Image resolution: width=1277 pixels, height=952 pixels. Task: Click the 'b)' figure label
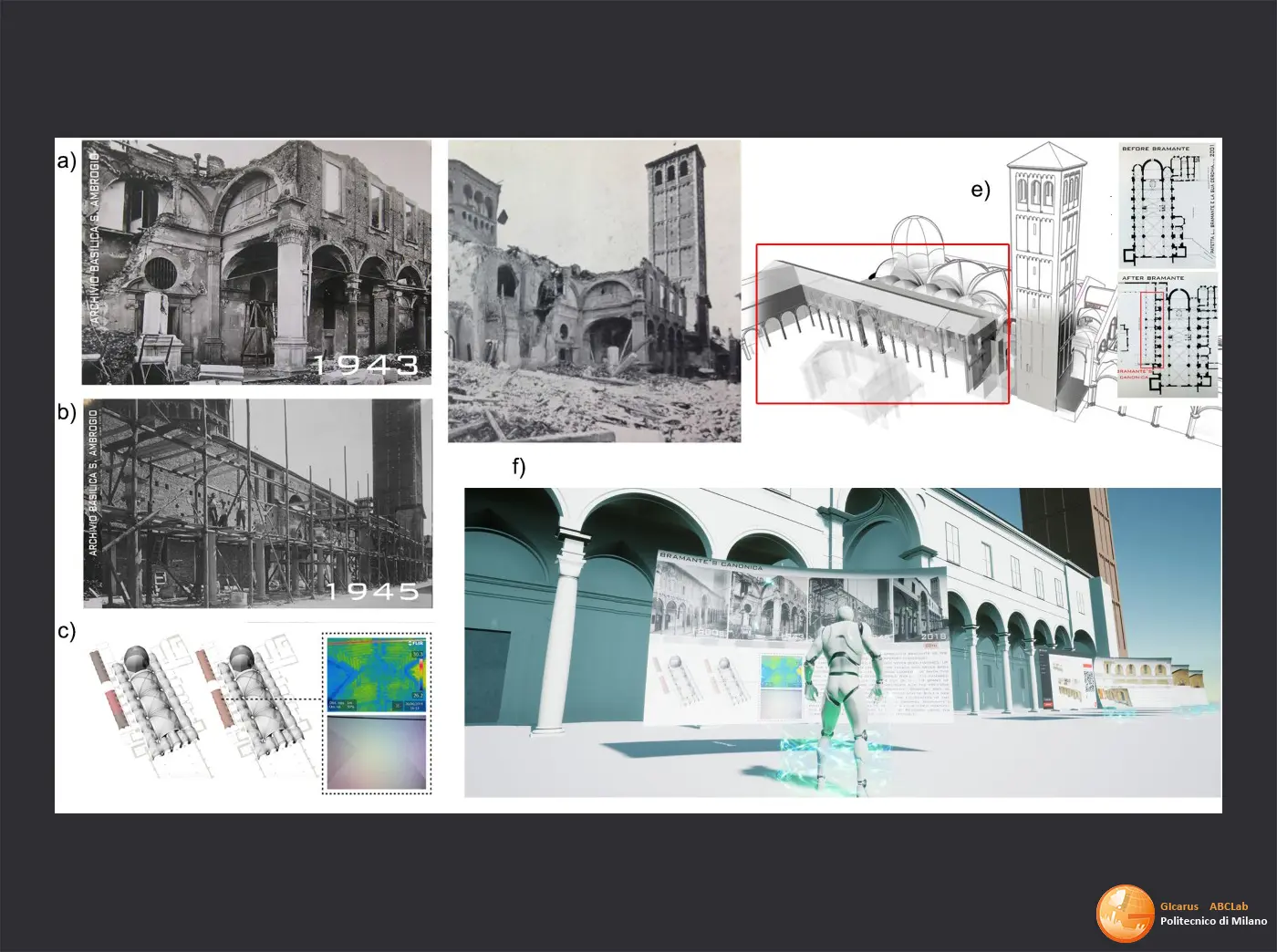pyautogui.click(x=67, y=411)
